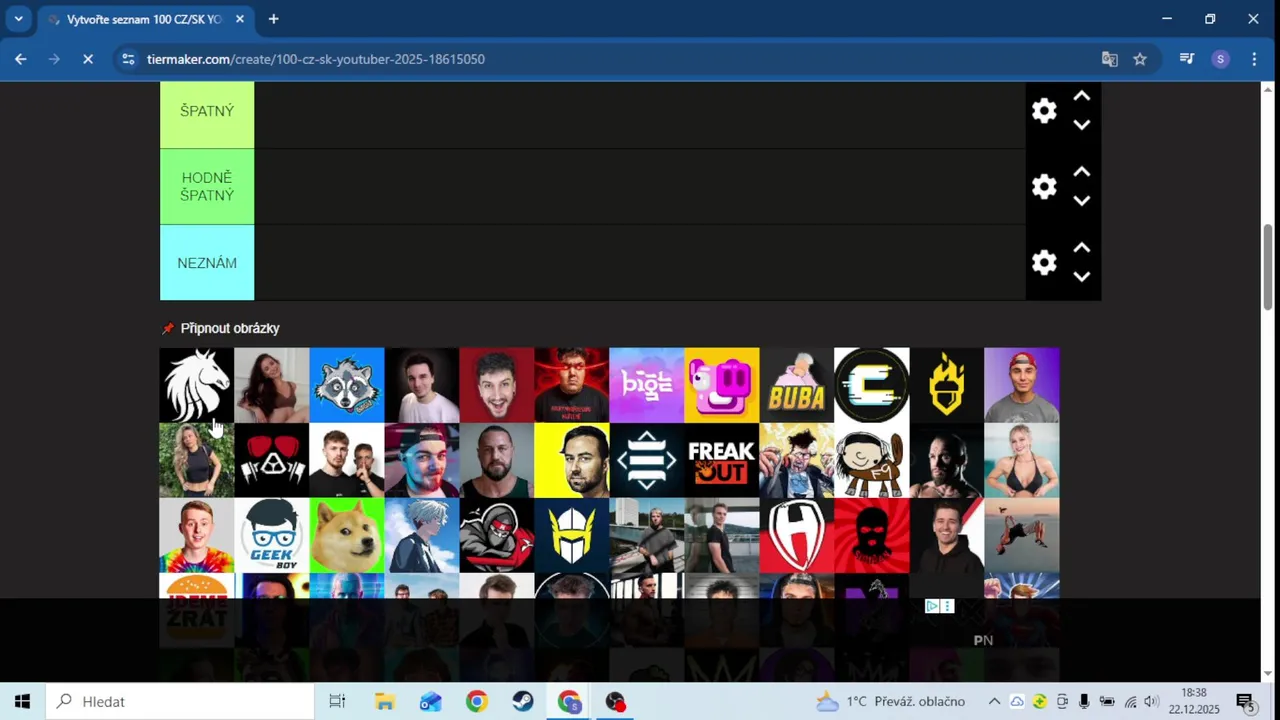The width and height of the screenshot is (1280, 720).
Task: Select the gold knight helmet logo
Action: [572, 535]
